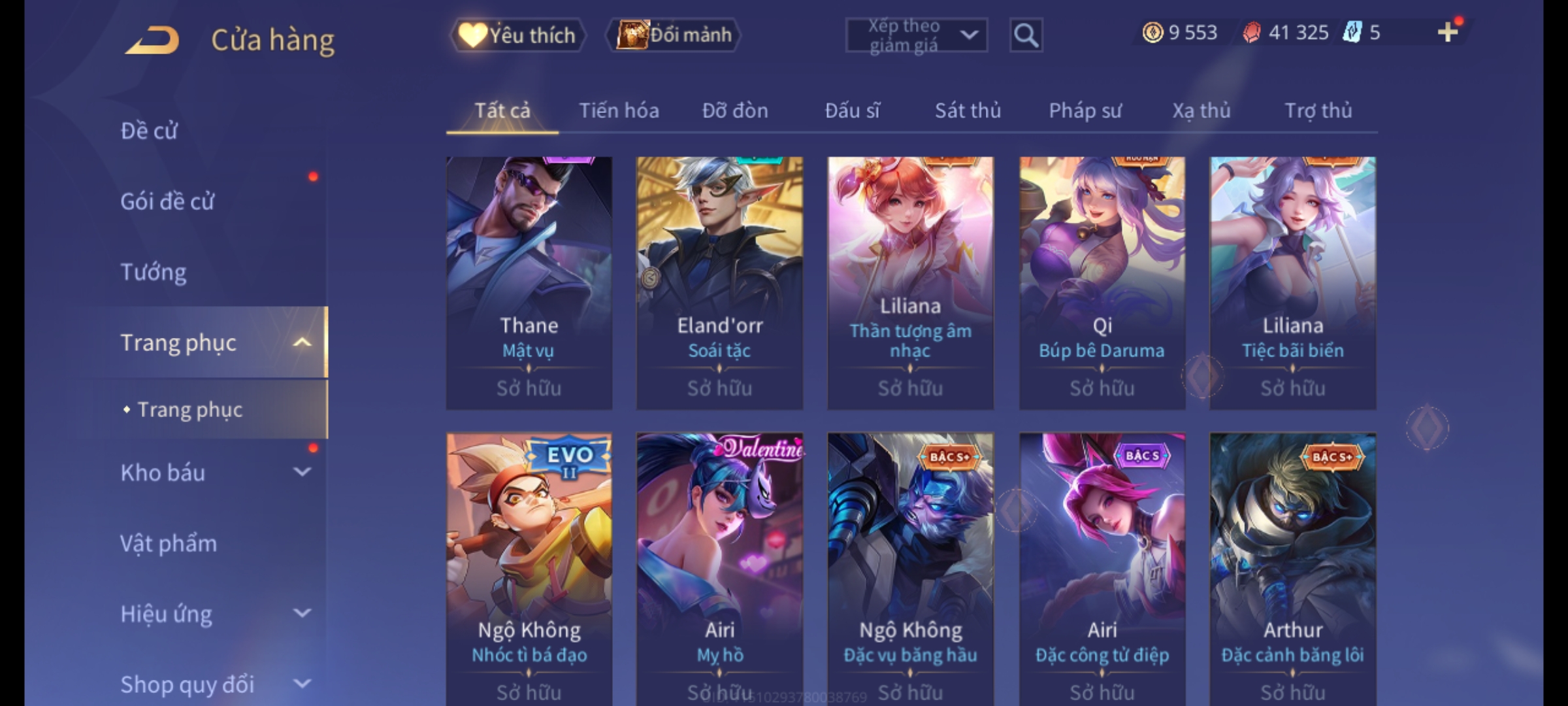Select the Pháp sư tab

point(1085,110)
